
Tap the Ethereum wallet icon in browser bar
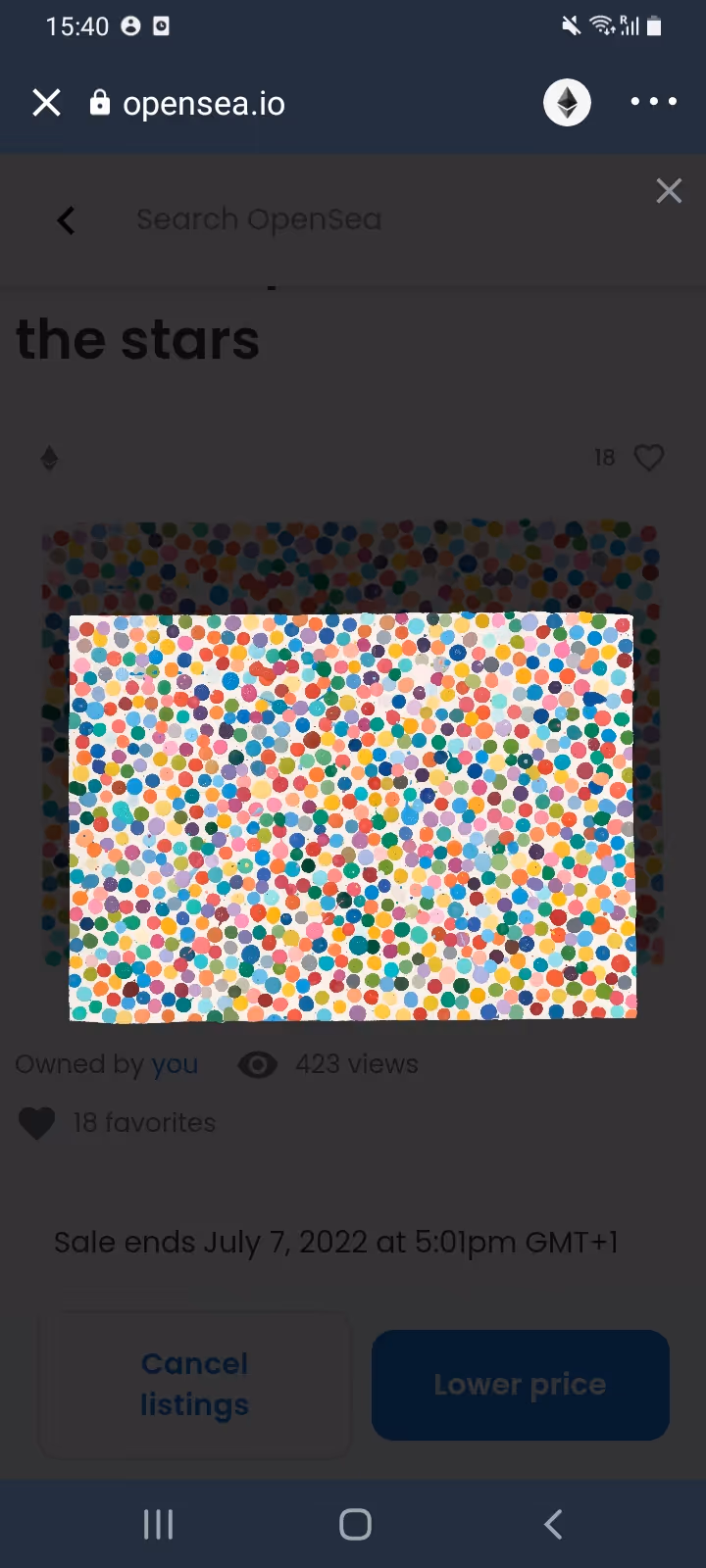coord(567,102)
